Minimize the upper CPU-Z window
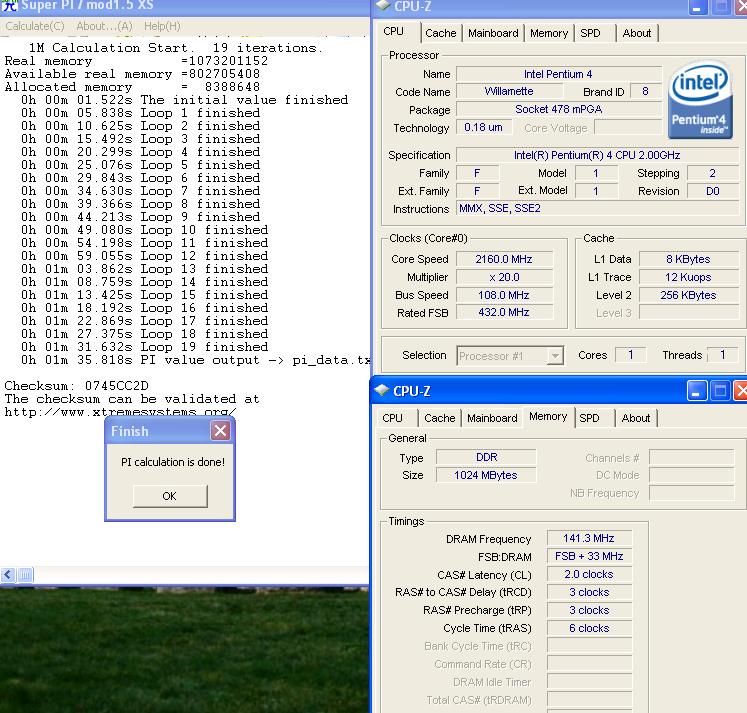Viewport: 747px width, 713px height. 697,6
